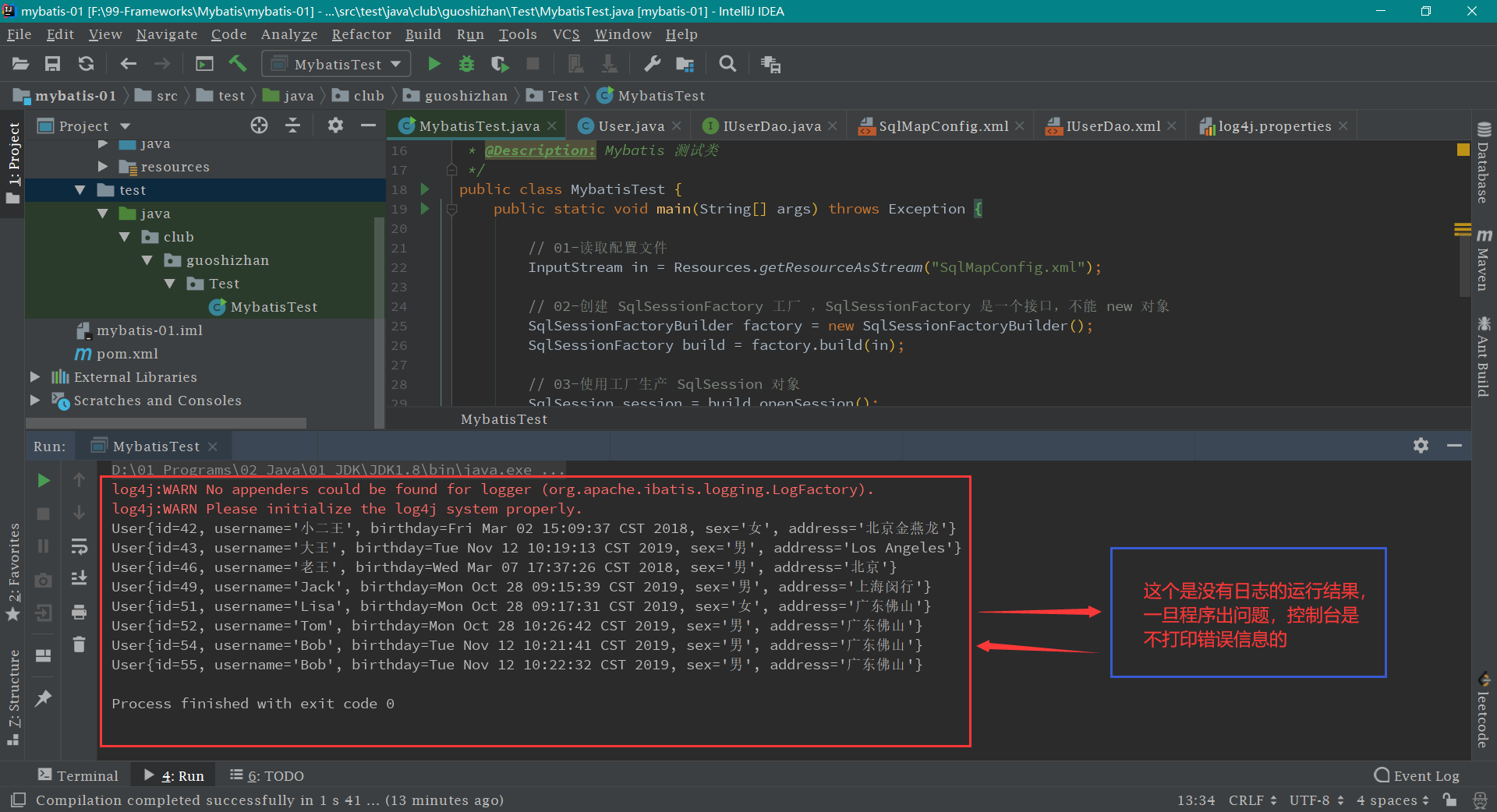This screenshot has height=812, width=1497.
Task: Click the yellow warning indicator in editor gutter
Action: [1463, 150]
